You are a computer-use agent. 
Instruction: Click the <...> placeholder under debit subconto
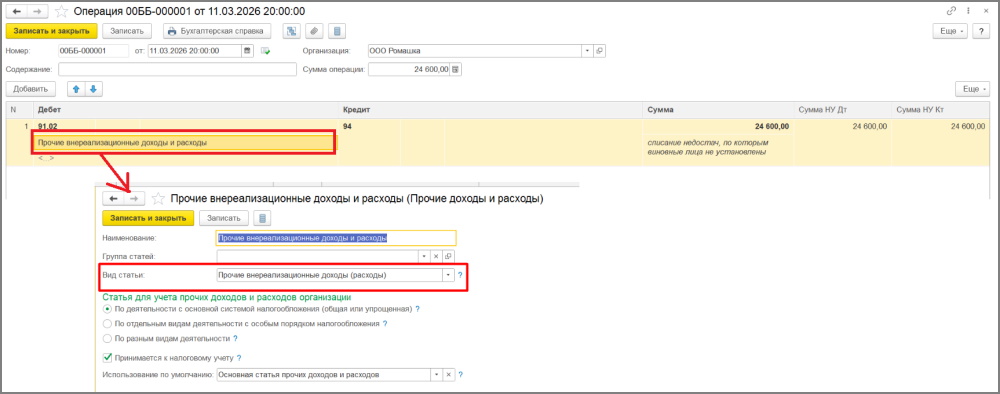[46, 157]
